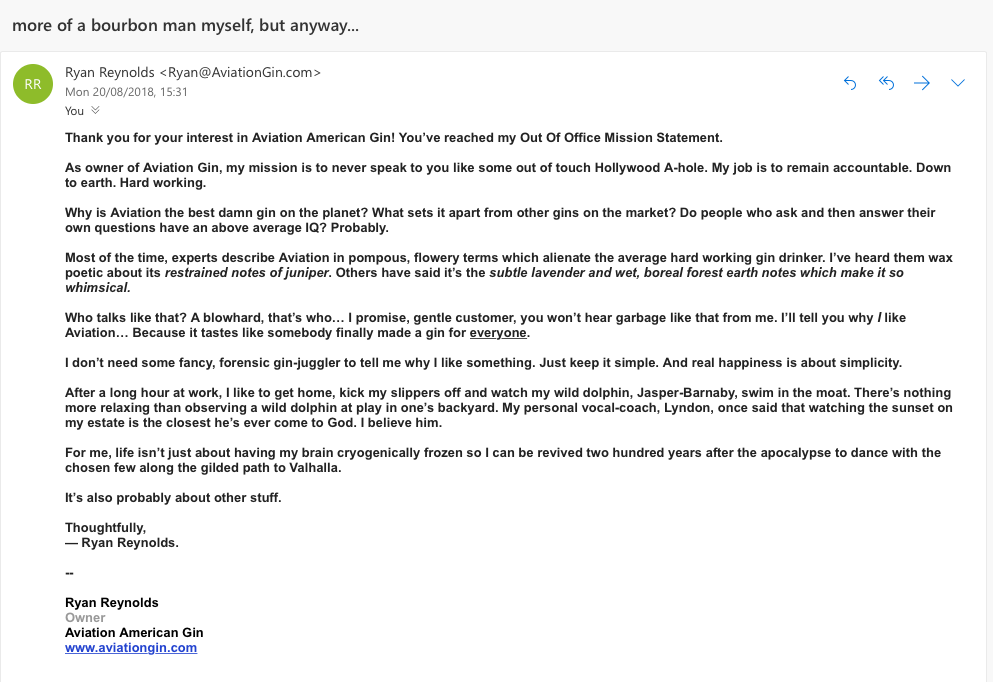Click "Ryan Reynolds" name in signature block

pos(112,603)
